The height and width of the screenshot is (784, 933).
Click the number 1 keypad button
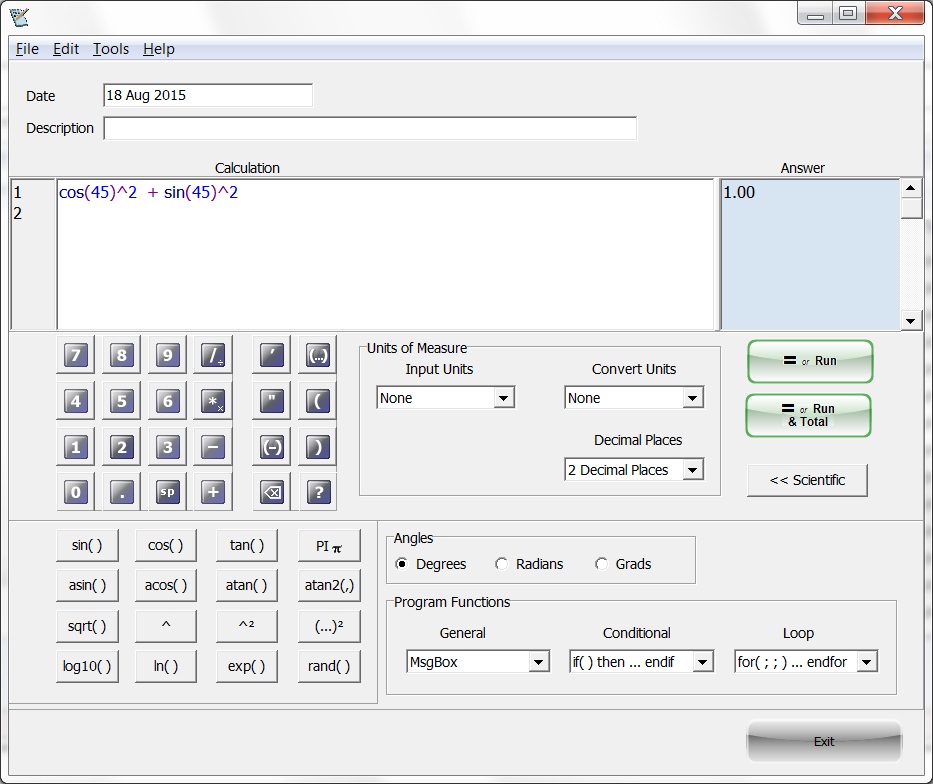coord(76,447)
